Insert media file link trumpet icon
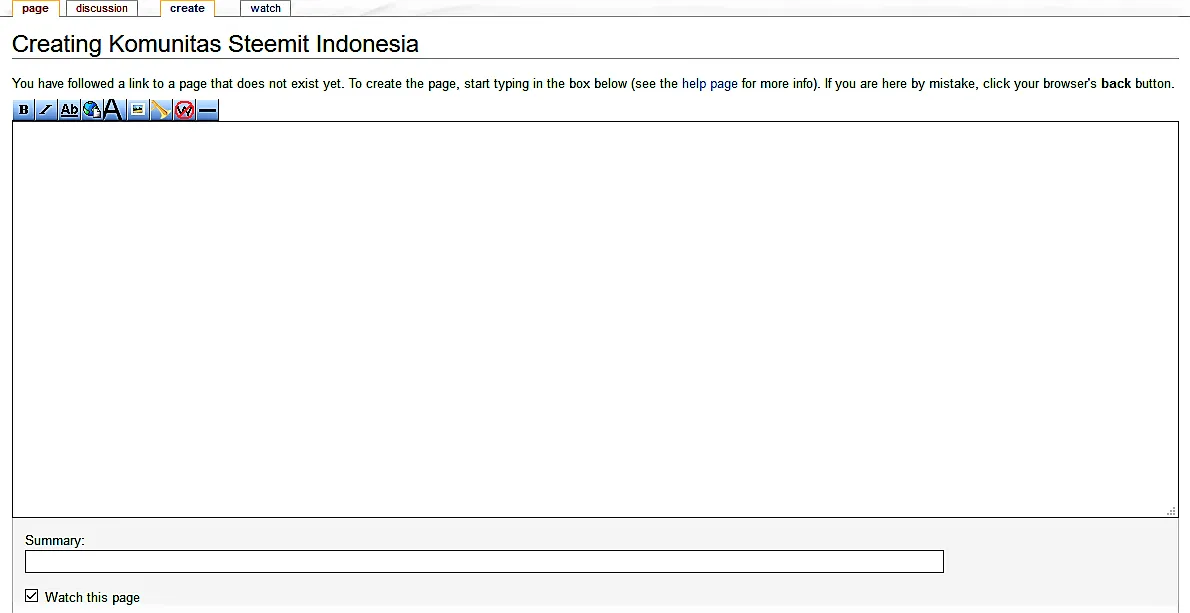This screenshot has height=613, width=1190. pos(161,110)
